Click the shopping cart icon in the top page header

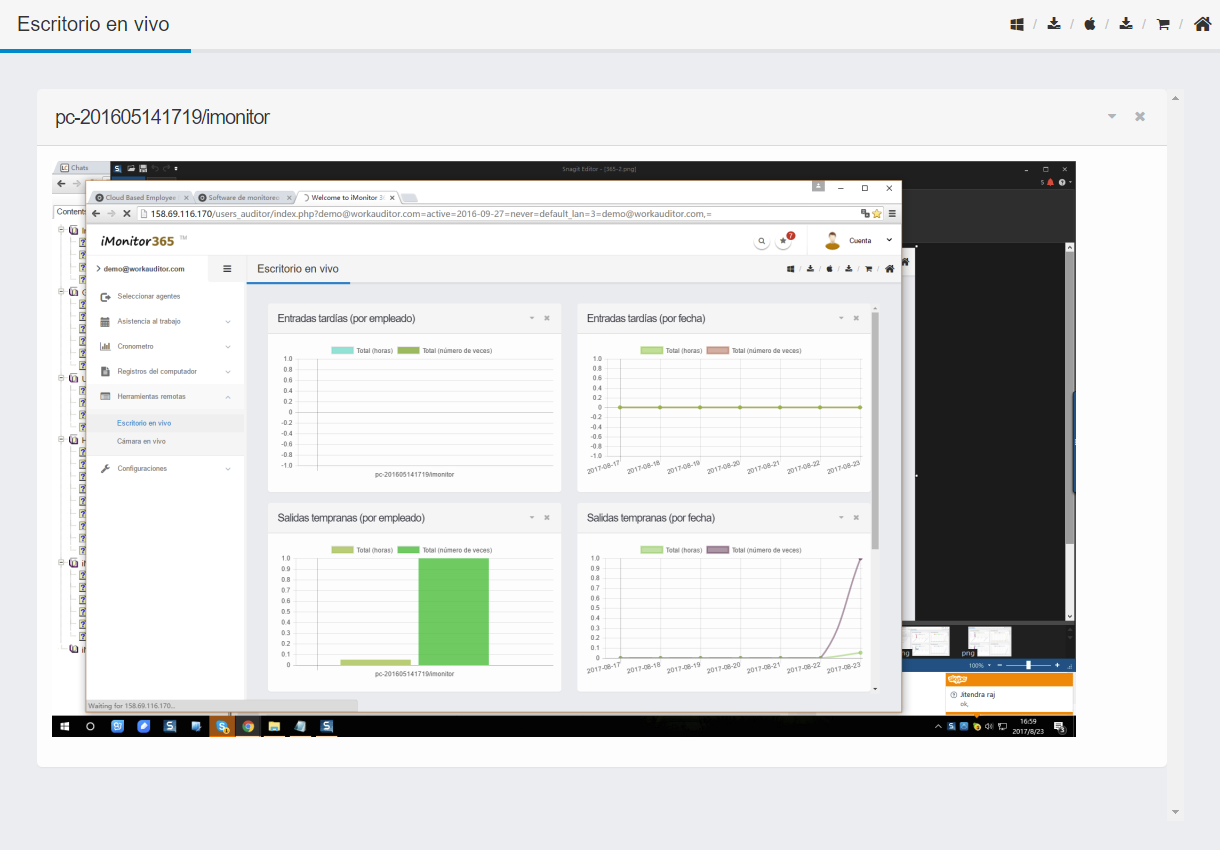pos(1163,24)
